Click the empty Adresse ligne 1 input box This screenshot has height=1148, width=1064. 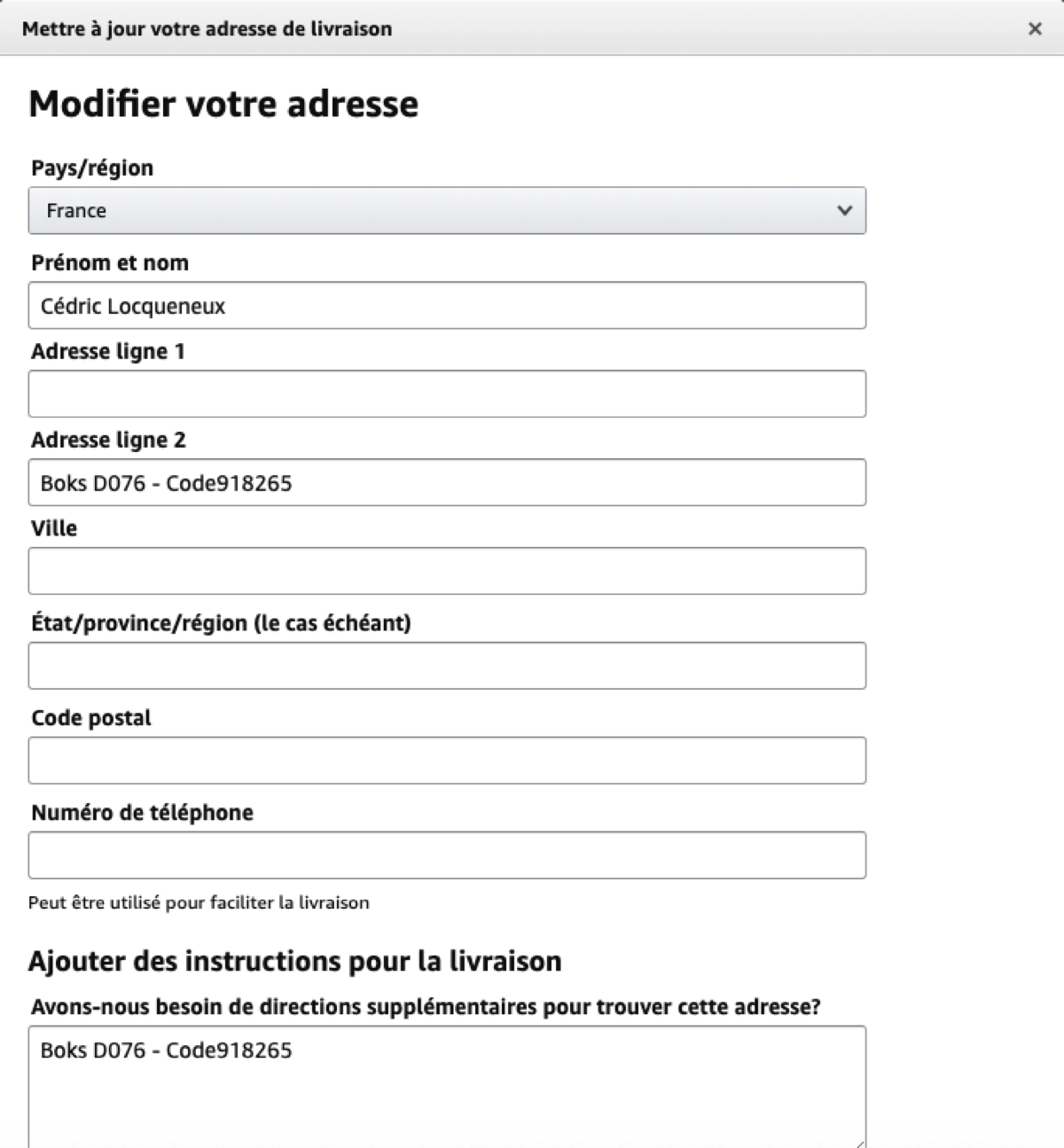tap(447, 394)
